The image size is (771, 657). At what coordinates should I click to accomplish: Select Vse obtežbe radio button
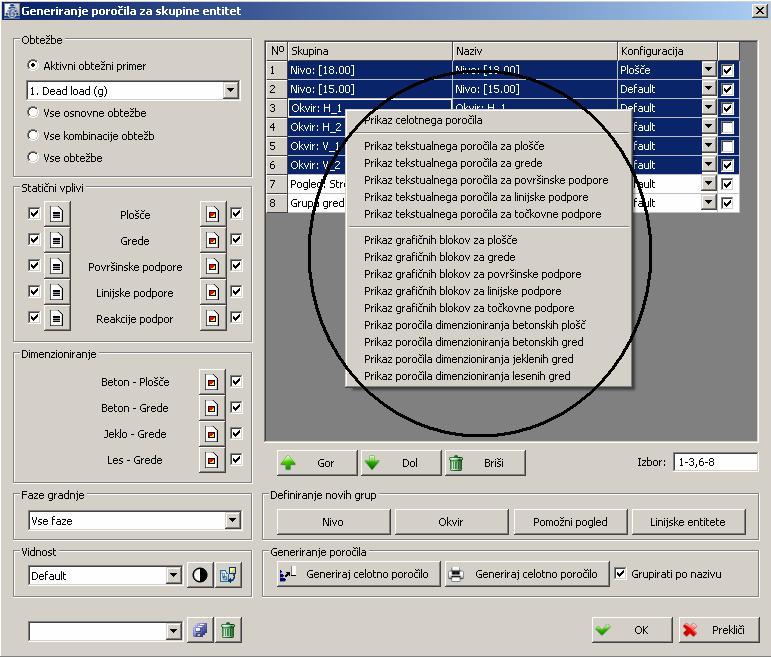coord(33,157)
